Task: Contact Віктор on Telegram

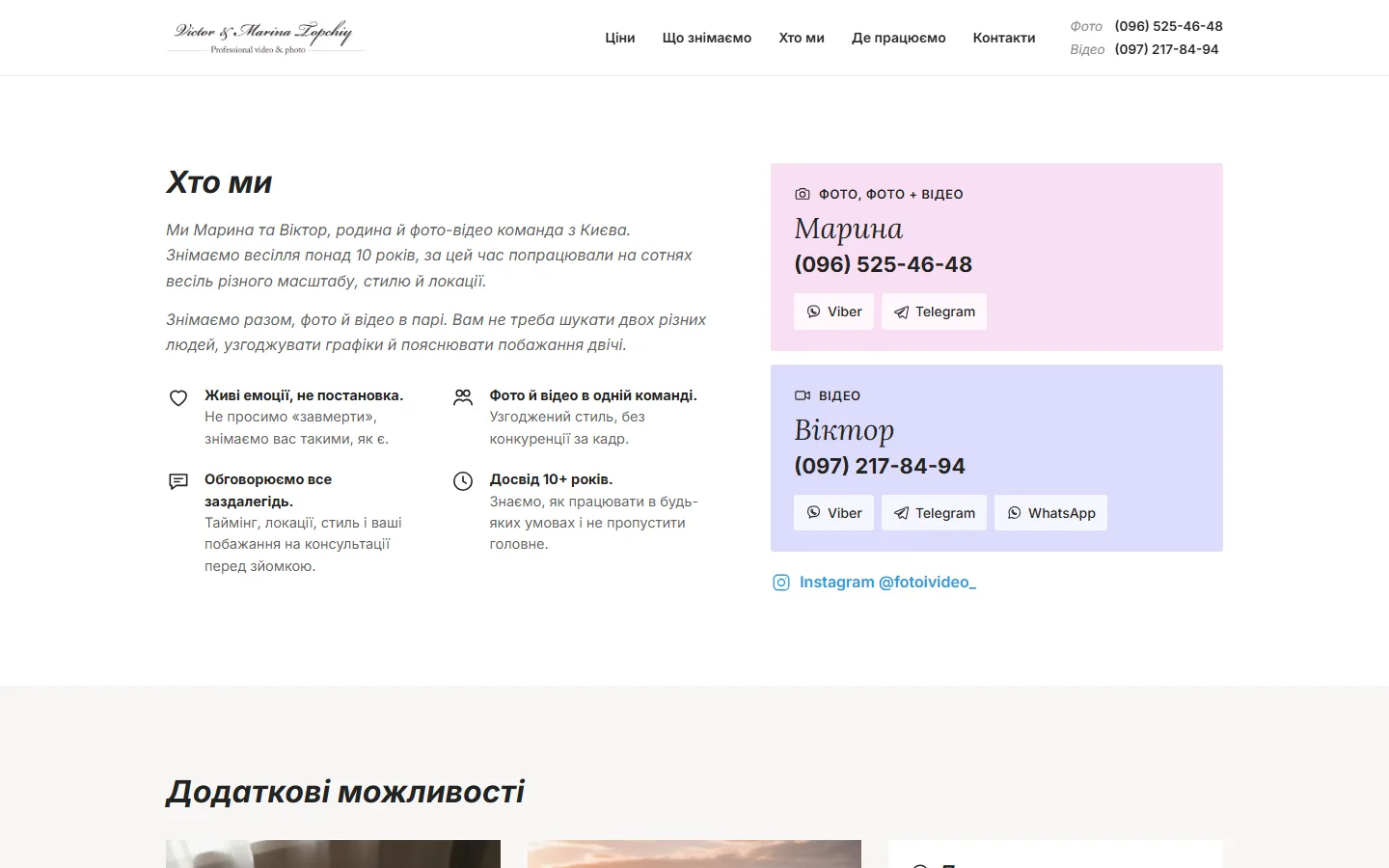Action: pyautogui.click(x=934, y=513)
